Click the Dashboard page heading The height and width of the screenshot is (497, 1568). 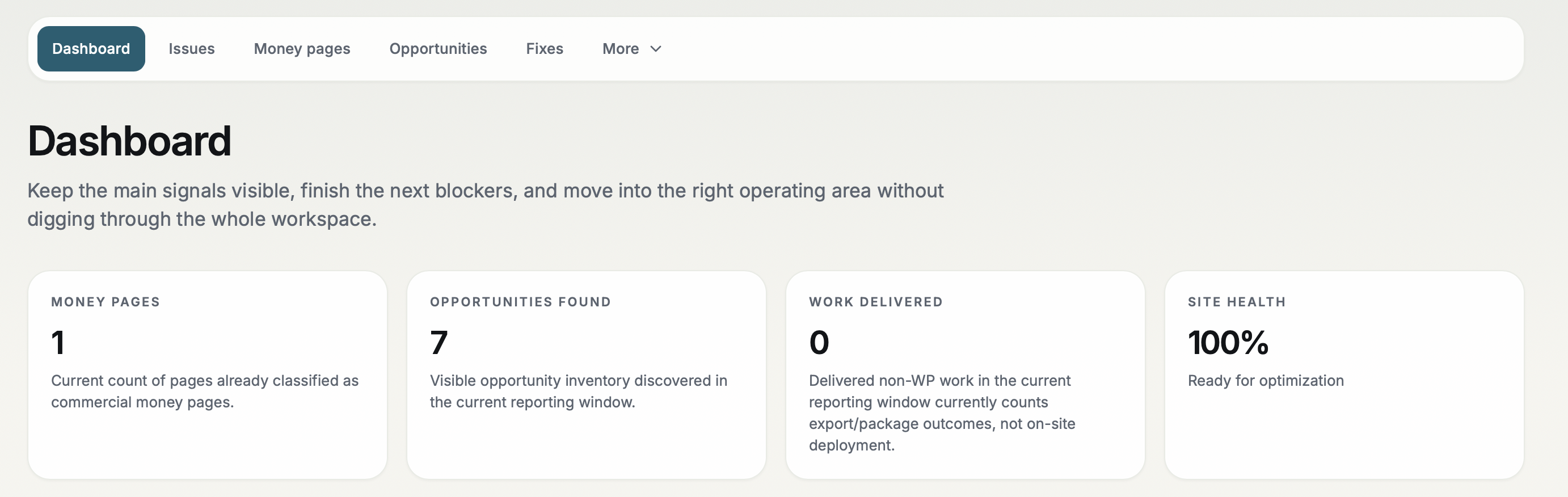[129, 141]
